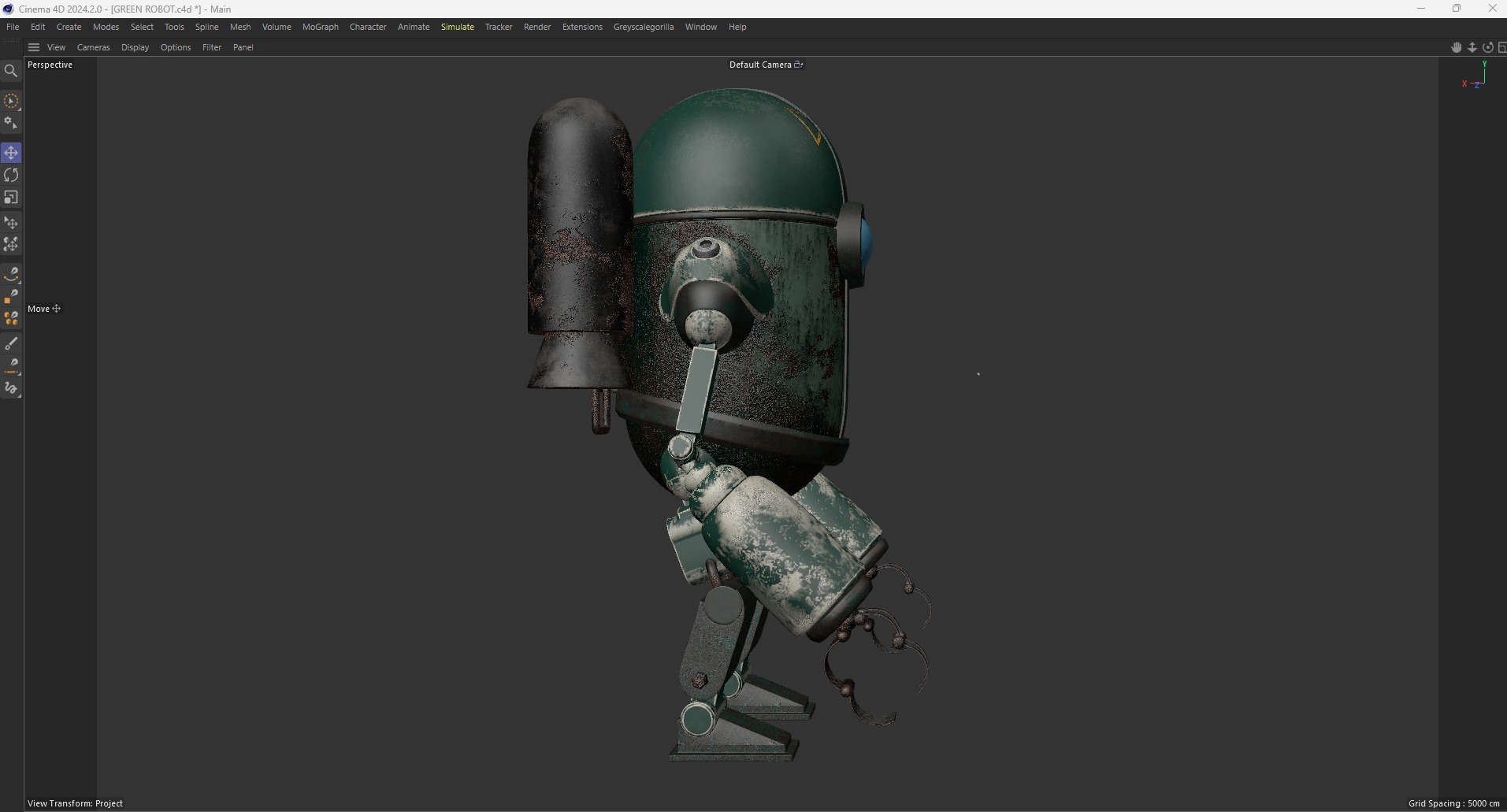Click the robot's green dome head
The height and width of the screenshot is (812, 1507).
pyautogui.click(x=737, y=154)
